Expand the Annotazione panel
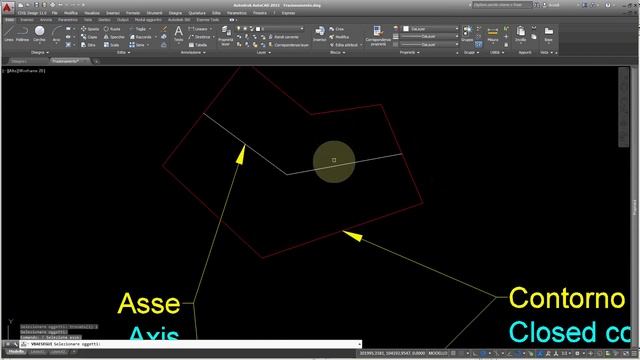 193,52
